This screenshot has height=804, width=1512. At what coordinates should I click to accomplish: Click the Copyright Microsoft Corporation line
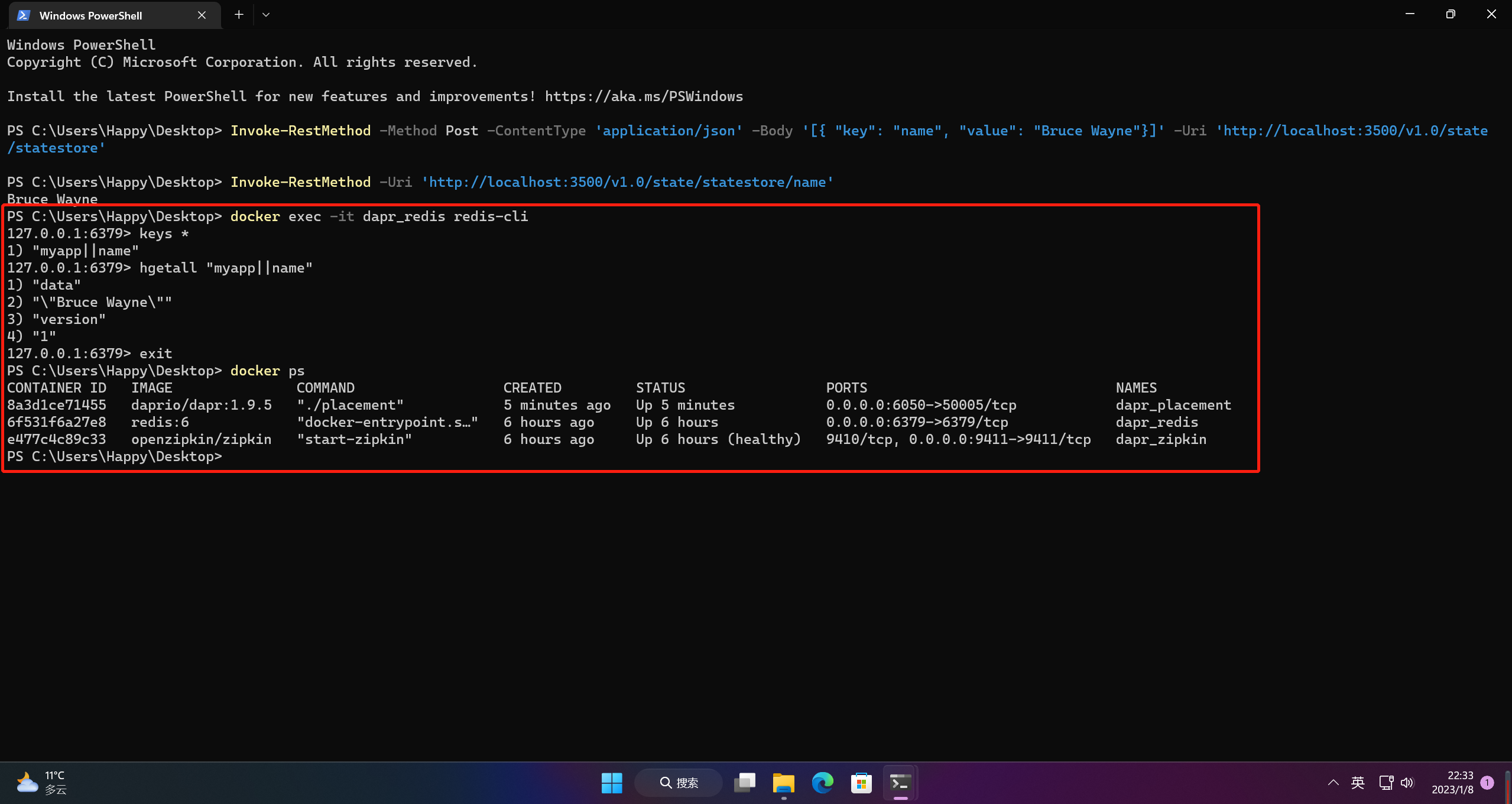coord(242,62)
